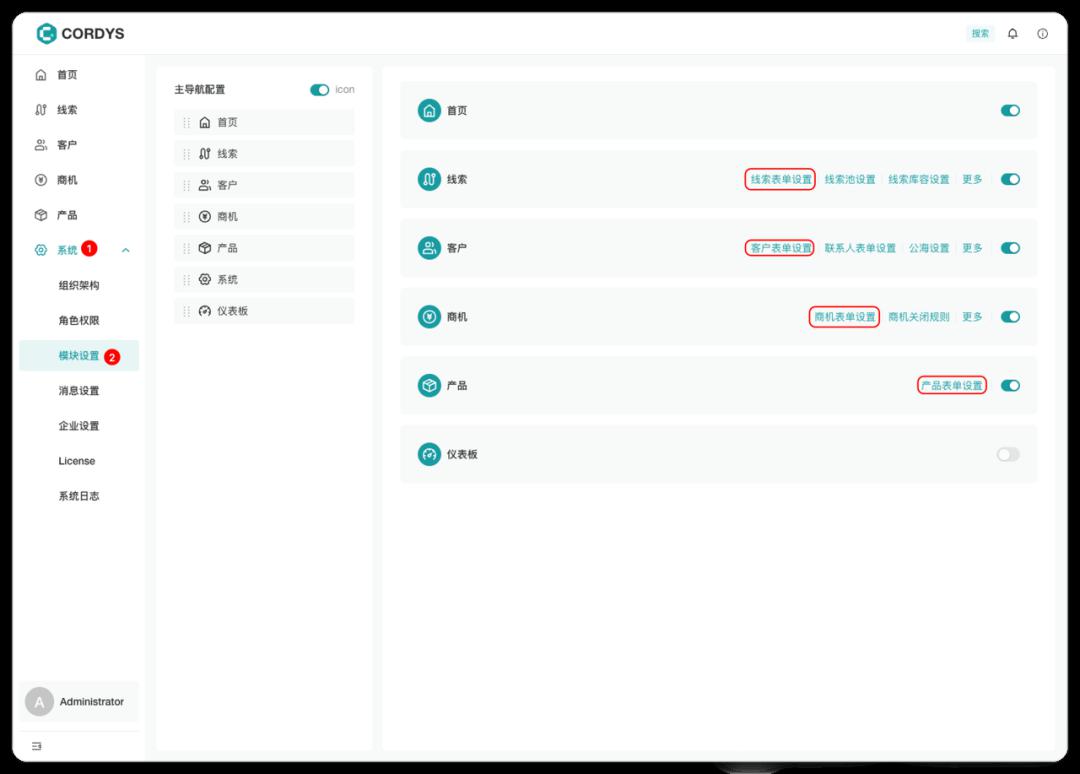Click the round 仪表板 dashboard module icon

429,454
